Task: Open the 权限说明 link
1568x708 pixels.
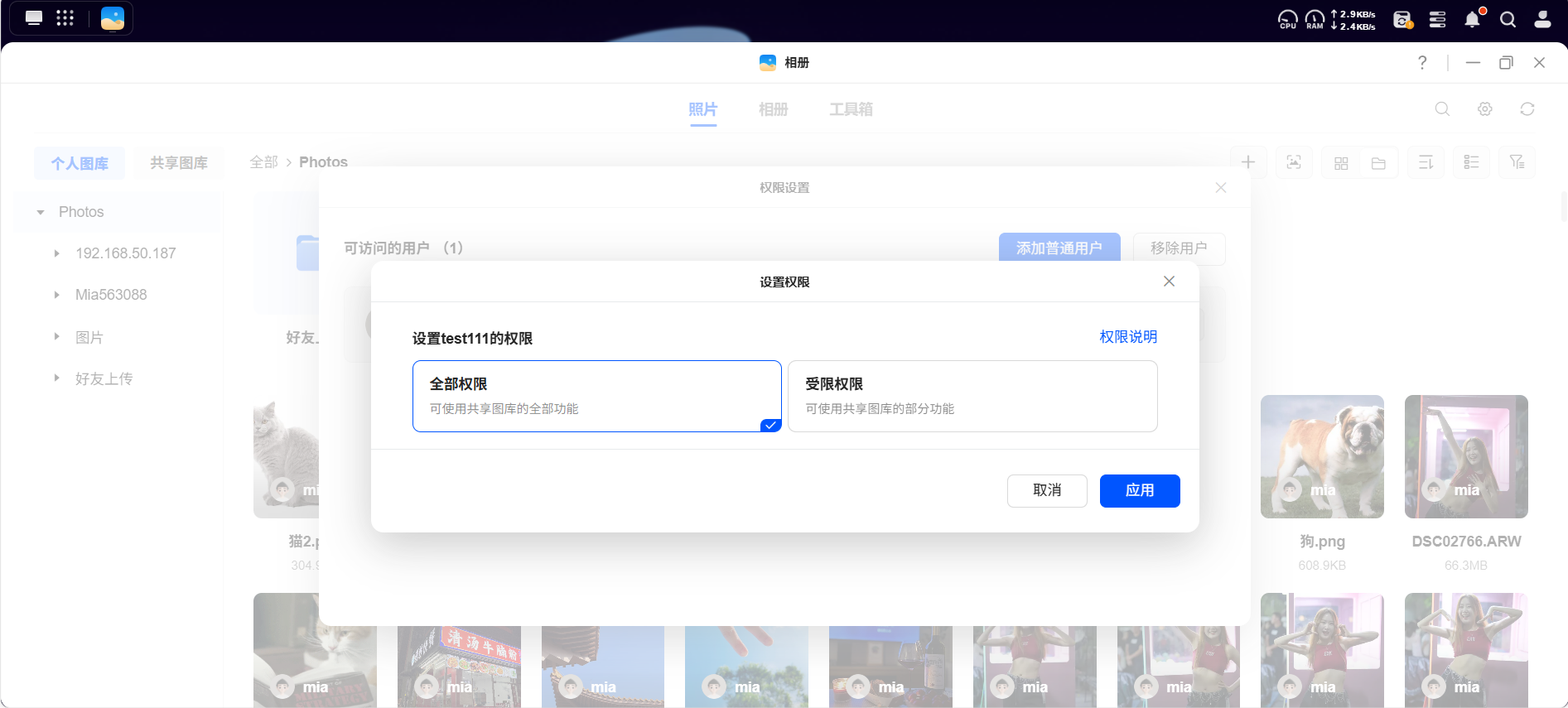Action: (1128, 337)
